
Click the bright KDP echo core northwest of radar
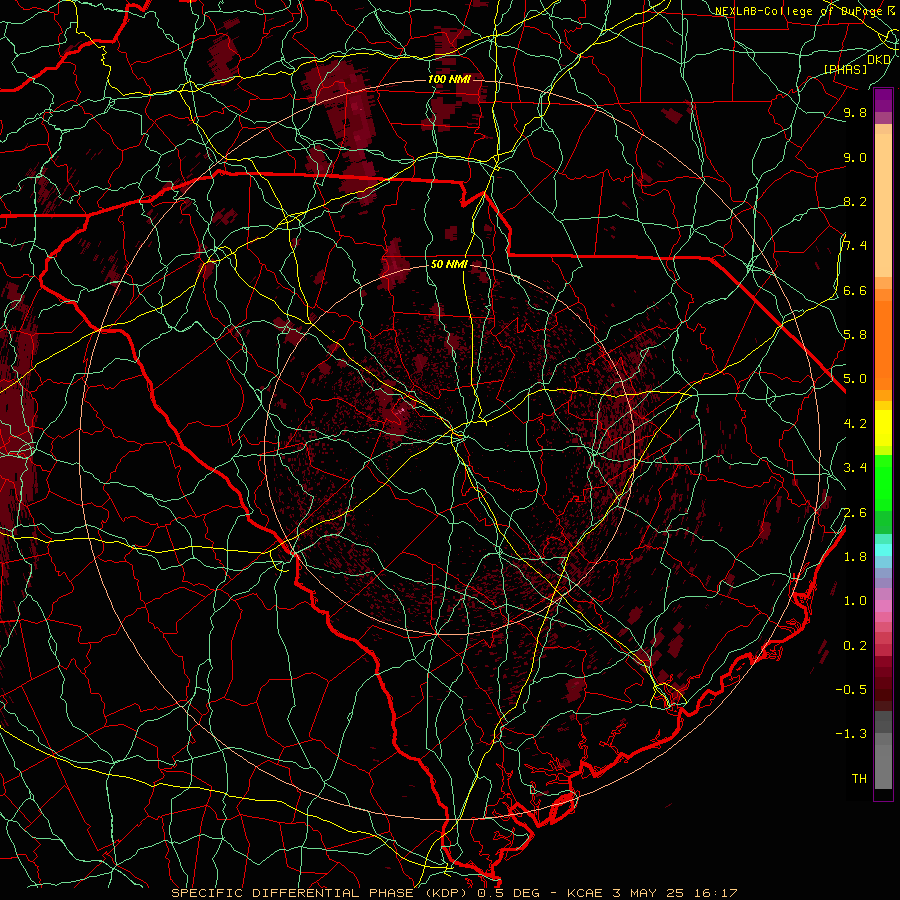coord(401,410)
